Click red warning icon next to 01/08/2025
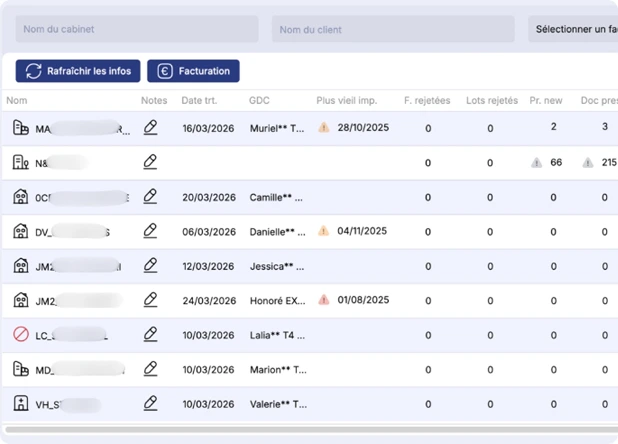 pyautogui.click(x=324, y=300)
